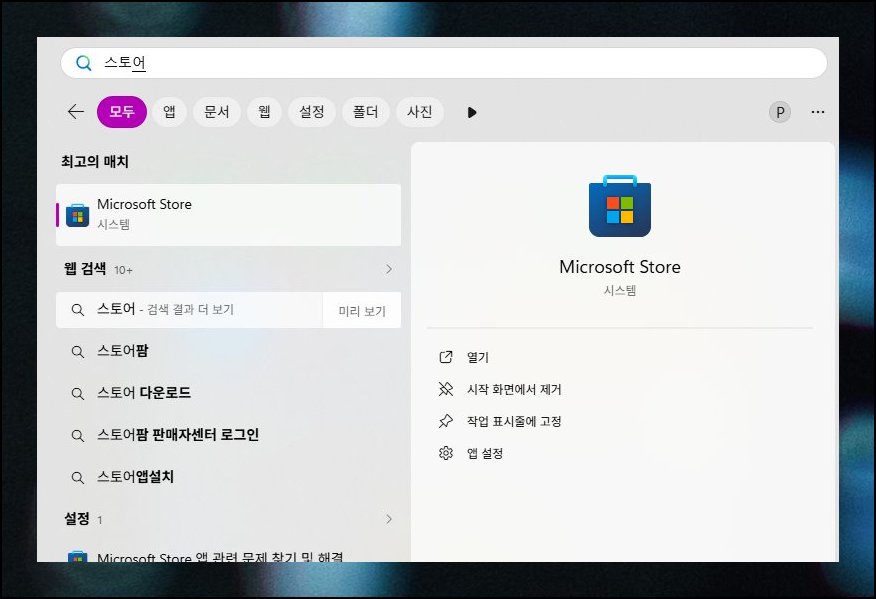Open Microsoft Store best match result
Image resolution: width=876 pixels, height=599 pixels.
point(228,215)
